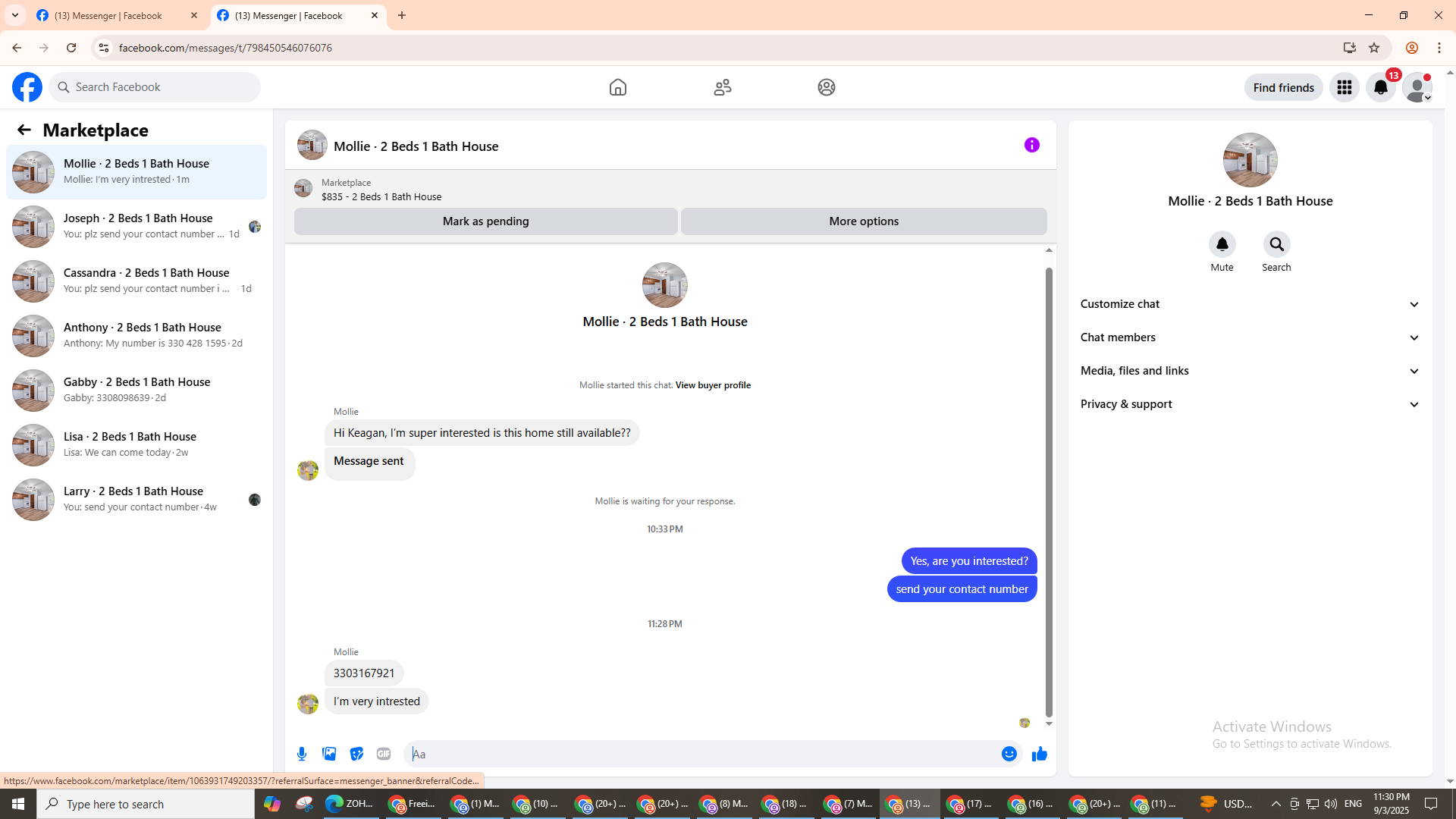
Task: Click the Facebook logo icon
Action: click(x=27, y=87)
